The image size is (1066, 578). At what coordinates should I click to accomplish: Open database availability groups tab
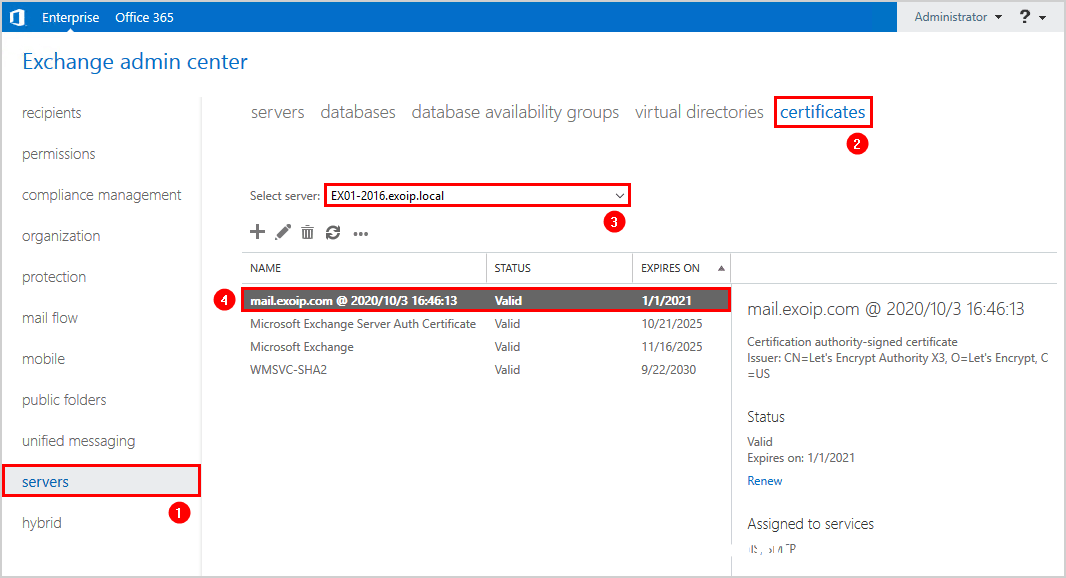point(515,112)
